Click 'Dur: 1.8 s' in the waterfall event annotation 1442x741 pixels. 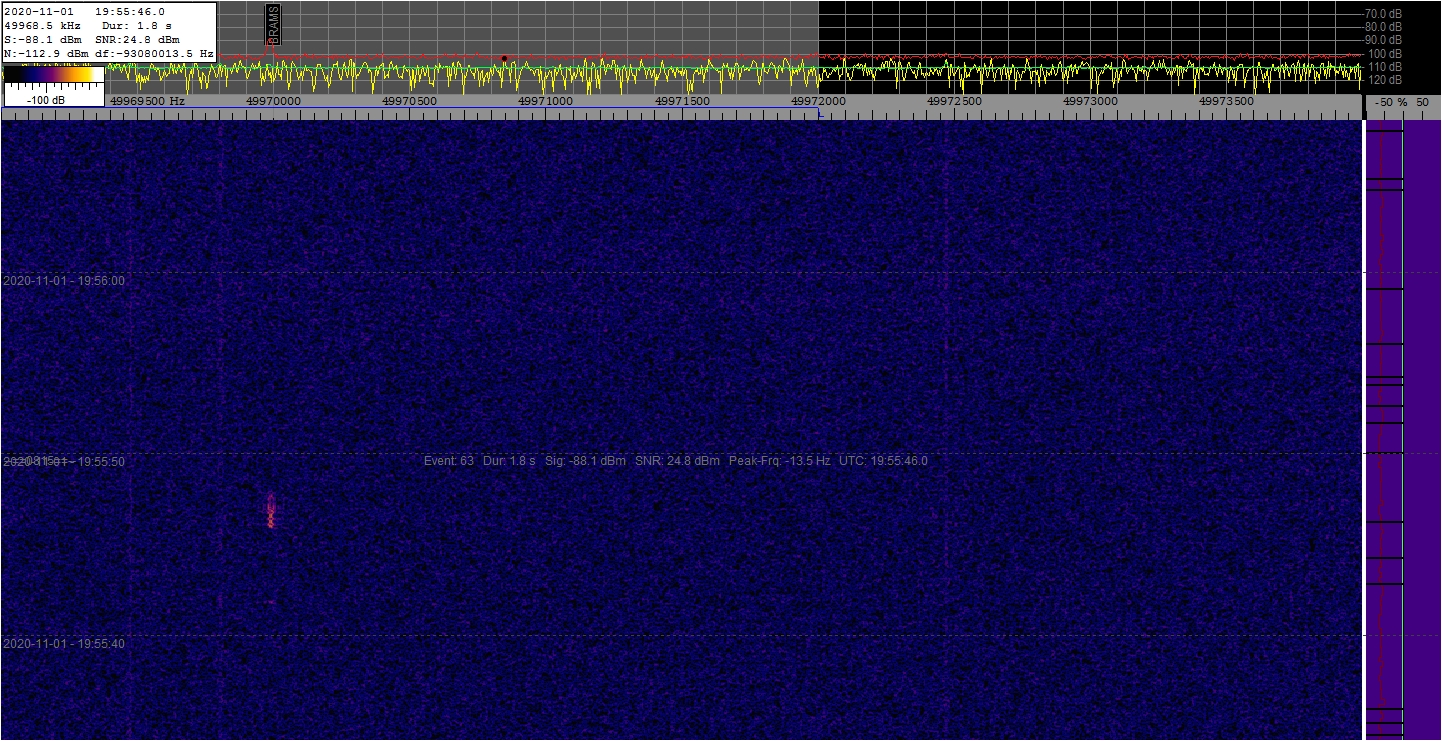pos(509,461)
